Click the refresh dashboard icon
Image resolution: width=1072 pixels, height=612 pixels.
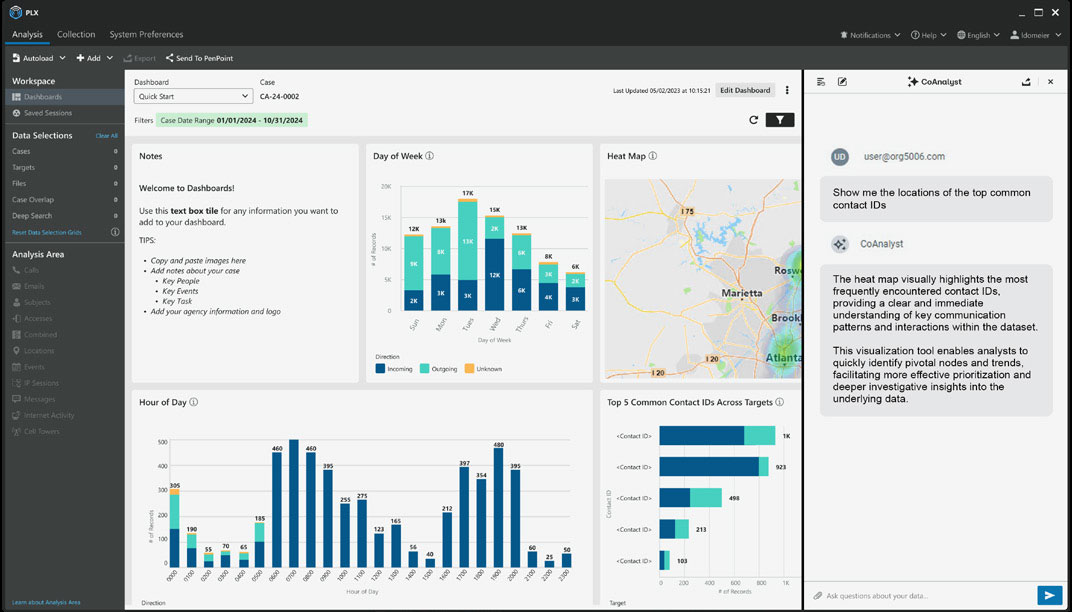pos(753,120)
